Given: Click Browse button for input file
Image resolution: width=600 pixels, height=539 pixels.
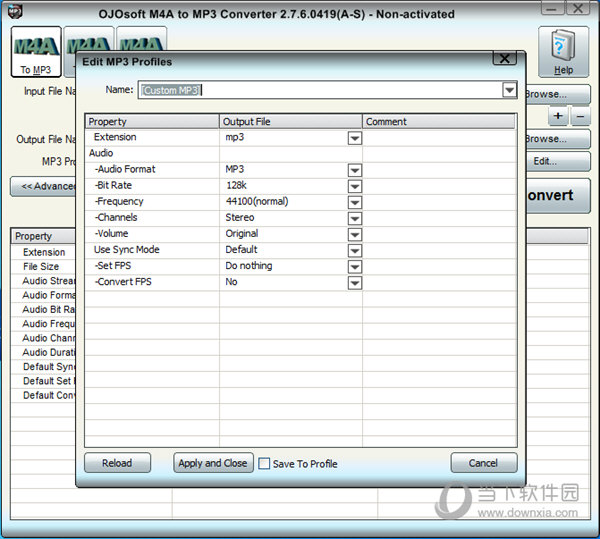Looking at the screenshot, I should pyautogui.click(x=558, y=94).
